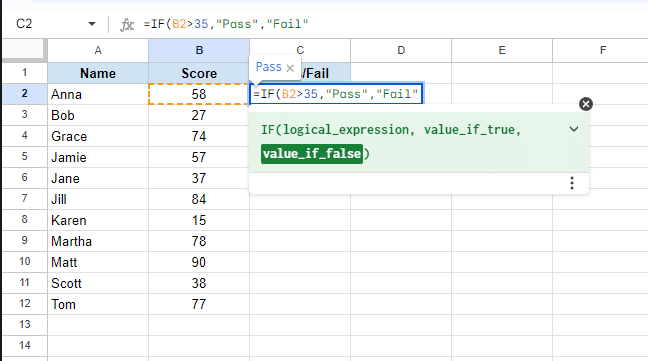Click the score 90 cell
This screenshot has height=361, width=648.
point(199,262)
